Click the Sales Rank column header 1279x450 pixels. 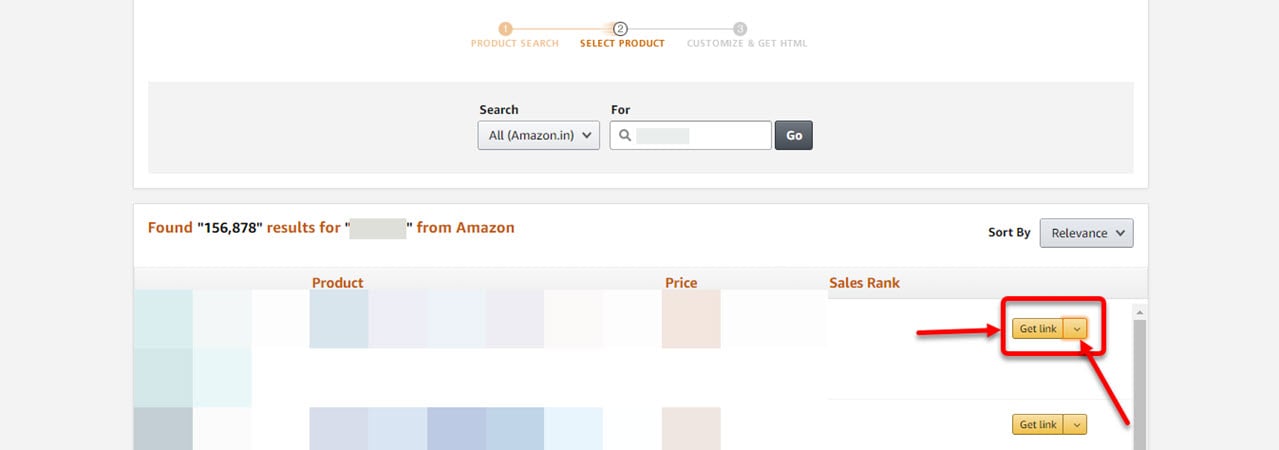[864, 283]
